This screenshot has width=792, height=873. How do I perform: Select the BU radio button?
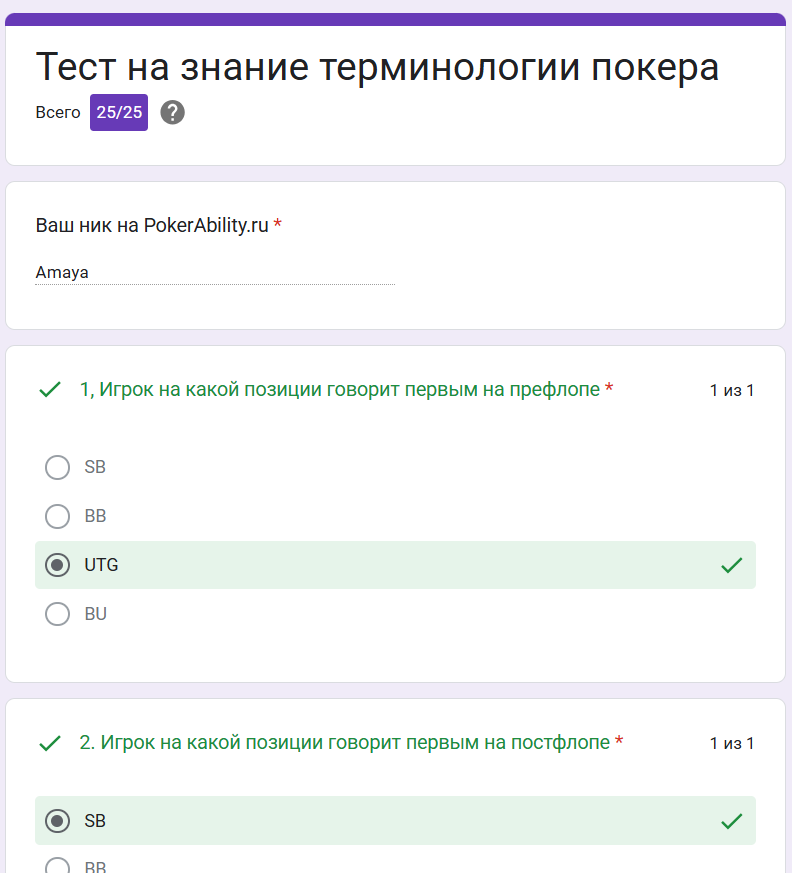point(57,614)
